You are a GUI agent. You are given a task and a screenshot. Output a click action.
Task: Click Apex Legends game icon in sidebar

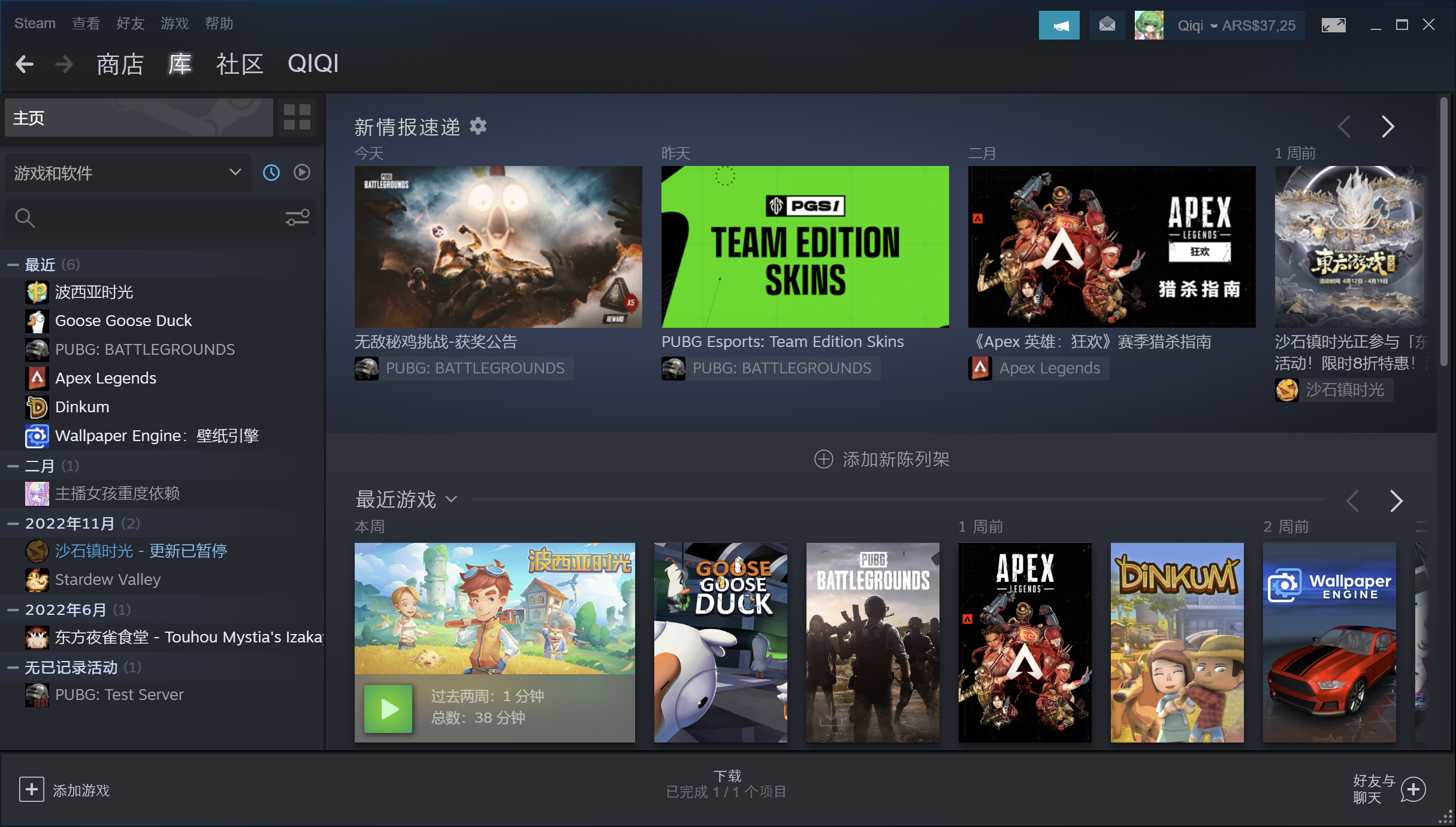36,378
